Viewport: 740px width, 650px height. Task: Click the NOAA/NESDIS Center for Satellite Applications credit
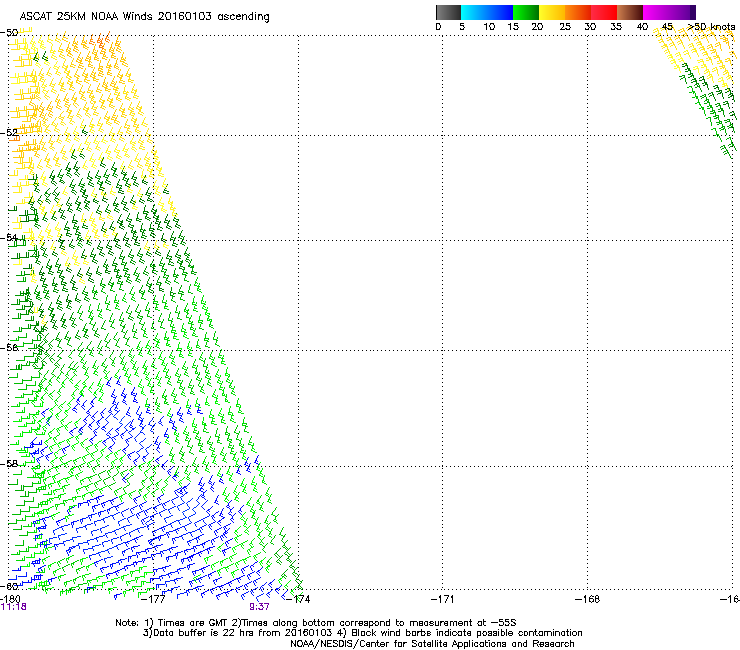(x=432, y=644)
